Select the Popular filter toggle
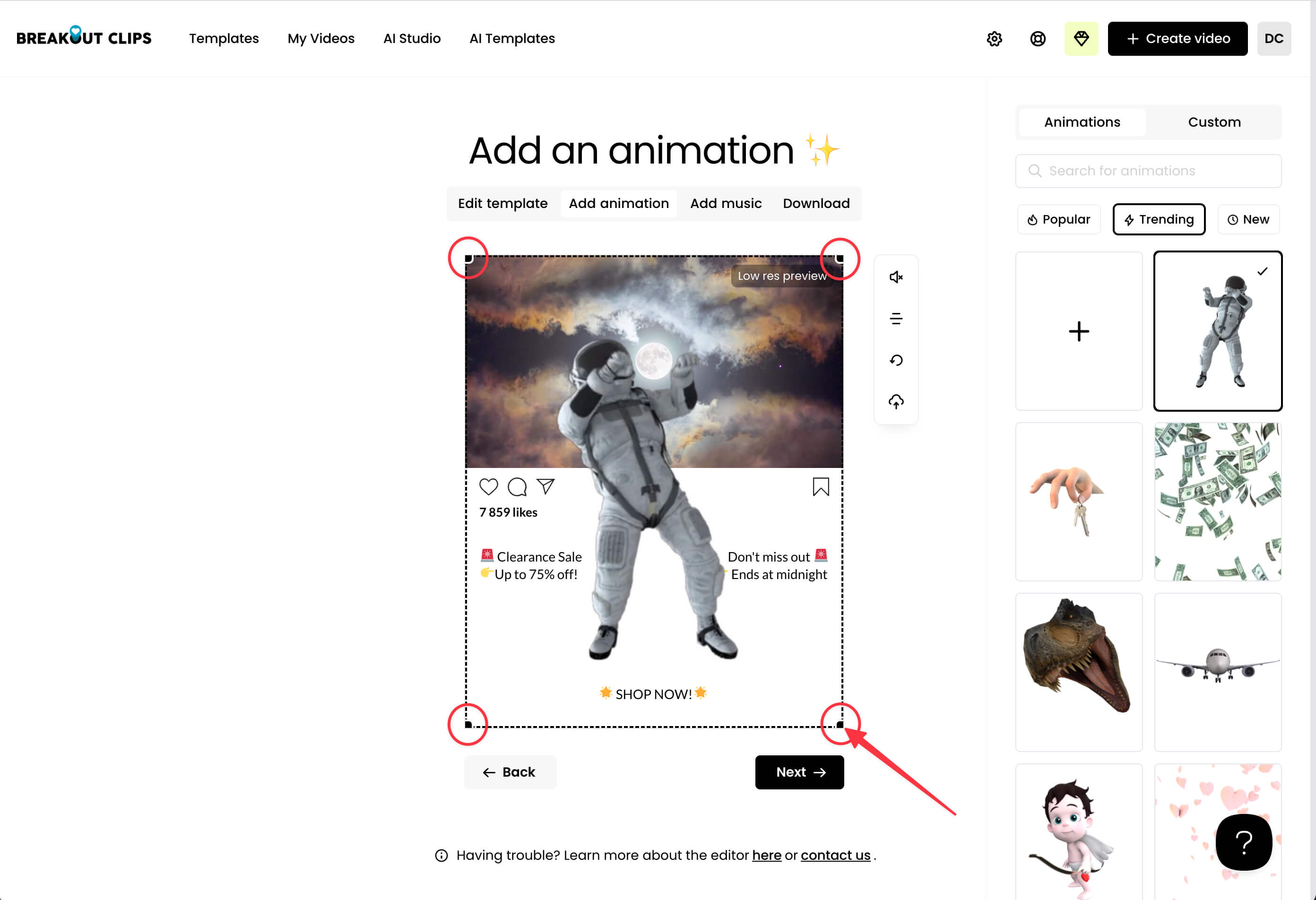The height and width of the screenshot is (900, 1316). pos(1058,219)
